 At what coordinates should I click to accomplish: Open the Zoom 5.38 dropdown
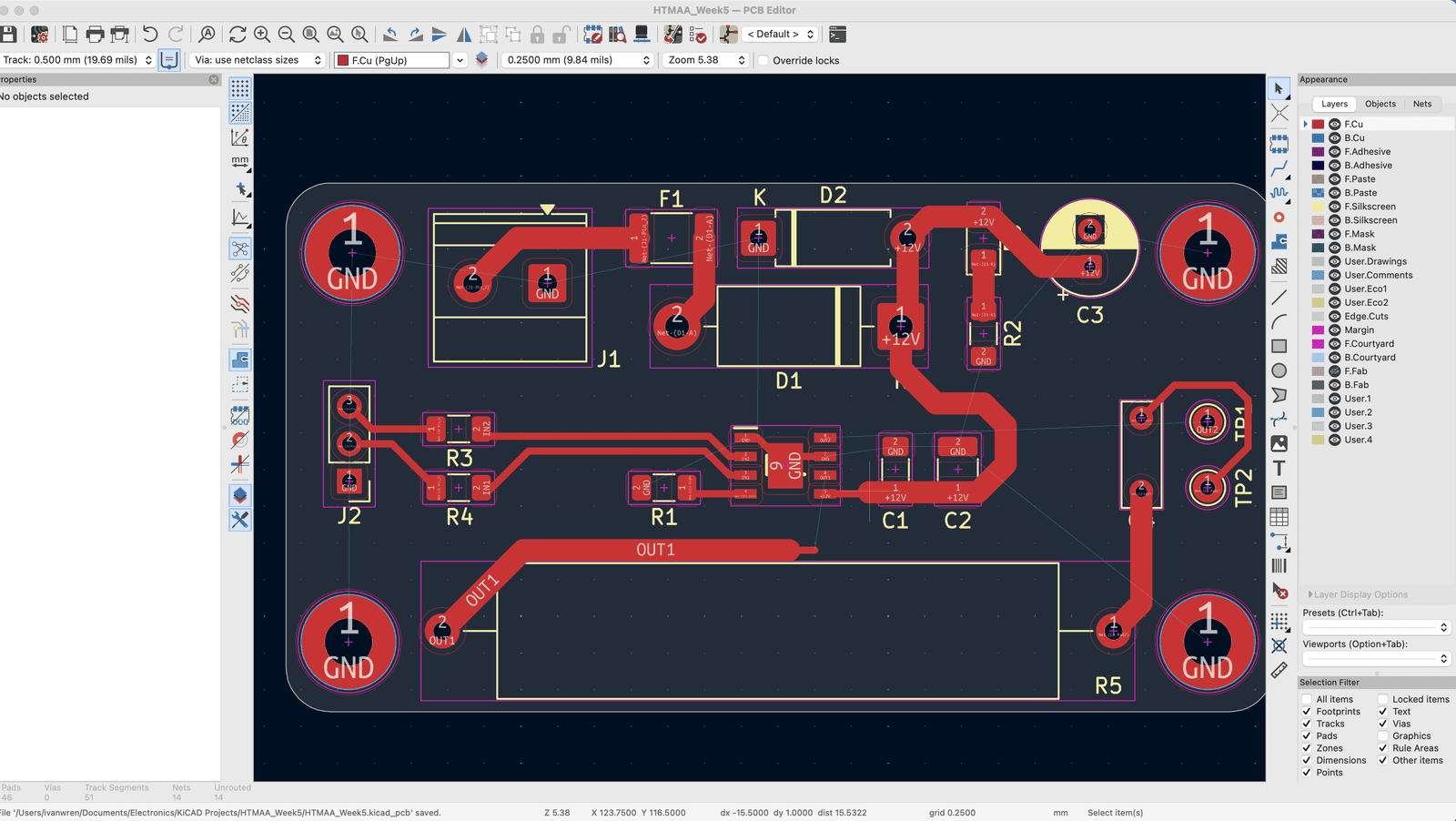[705, 60]
